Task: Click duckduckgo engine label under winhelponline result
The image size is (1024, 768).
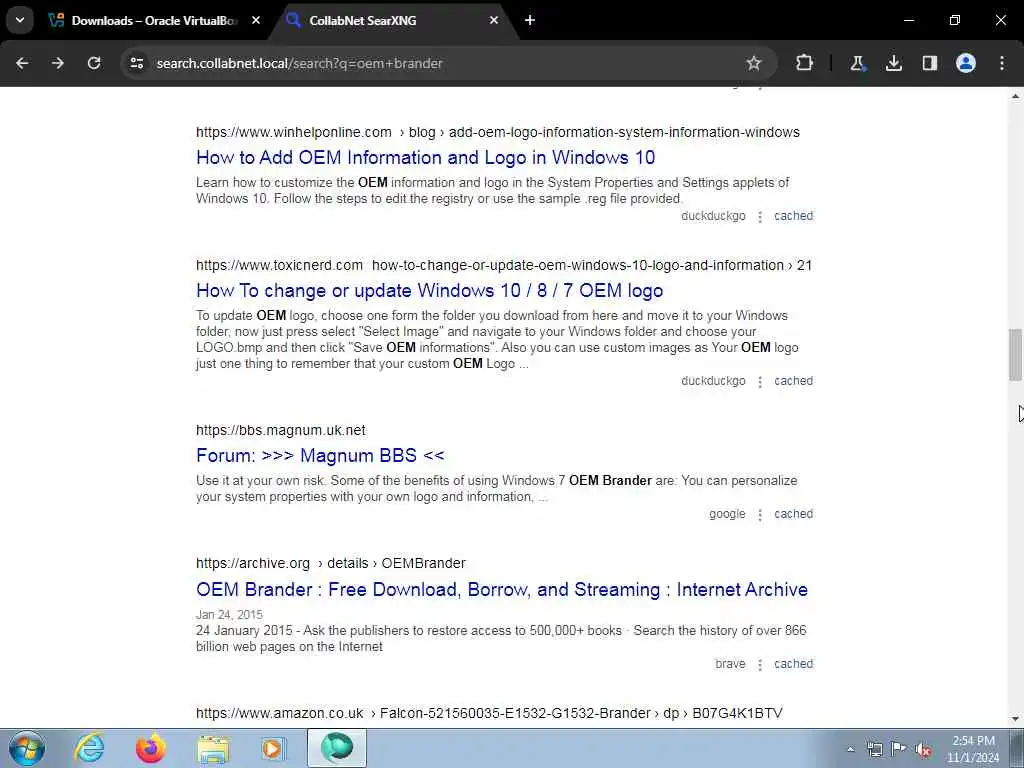Action: coord(713,216)
